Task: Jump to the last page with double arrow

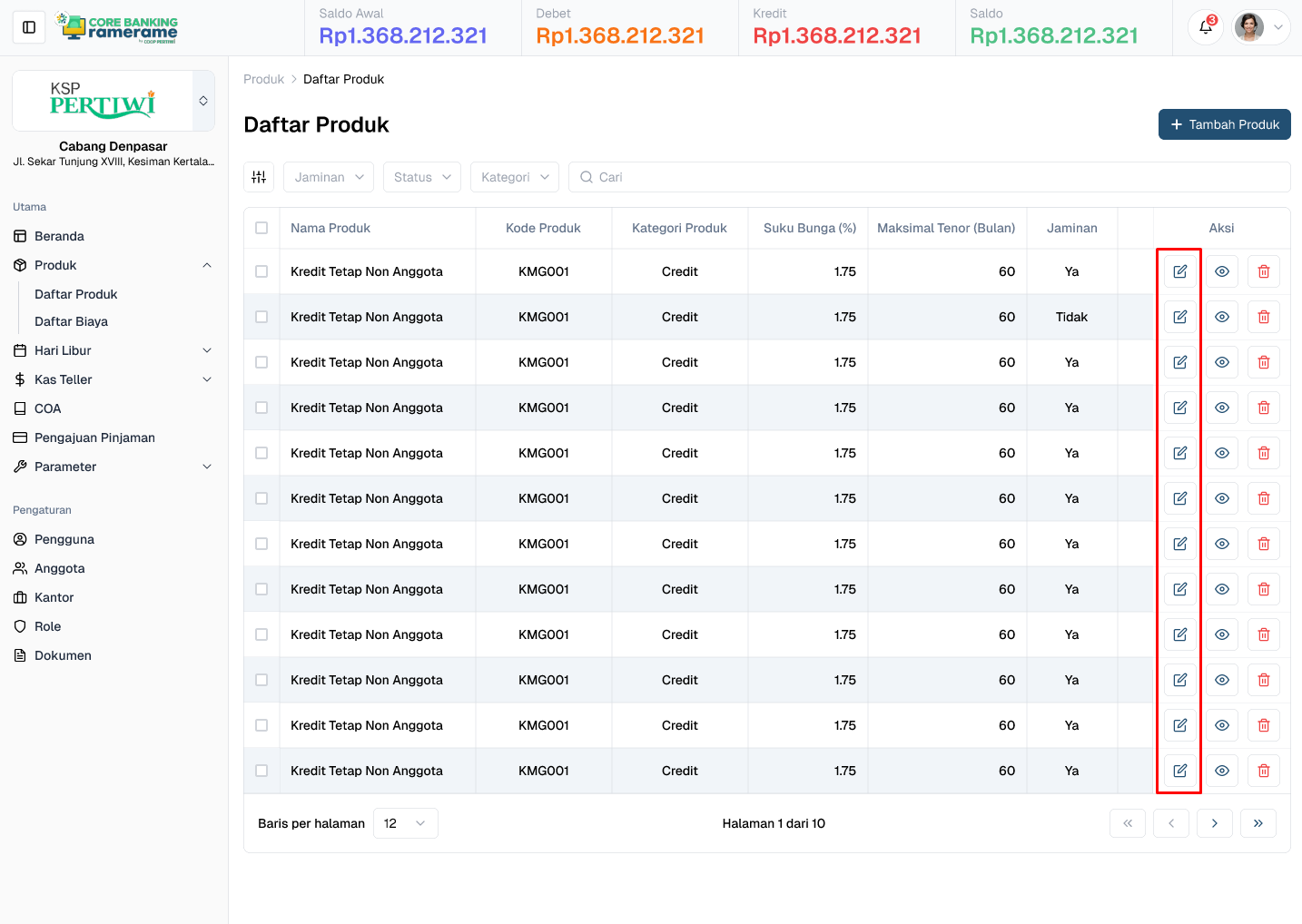Action: tap(1258, 823)
